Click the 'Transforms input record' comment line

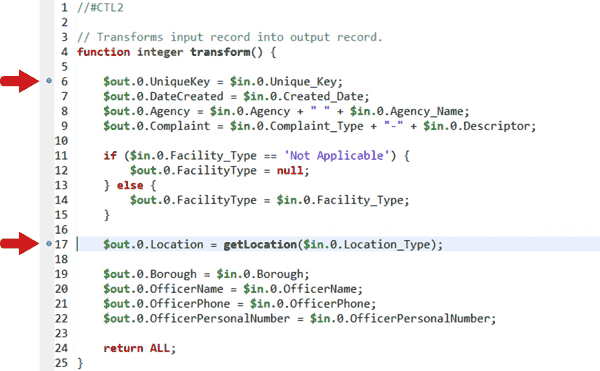(x=230, y=37)
